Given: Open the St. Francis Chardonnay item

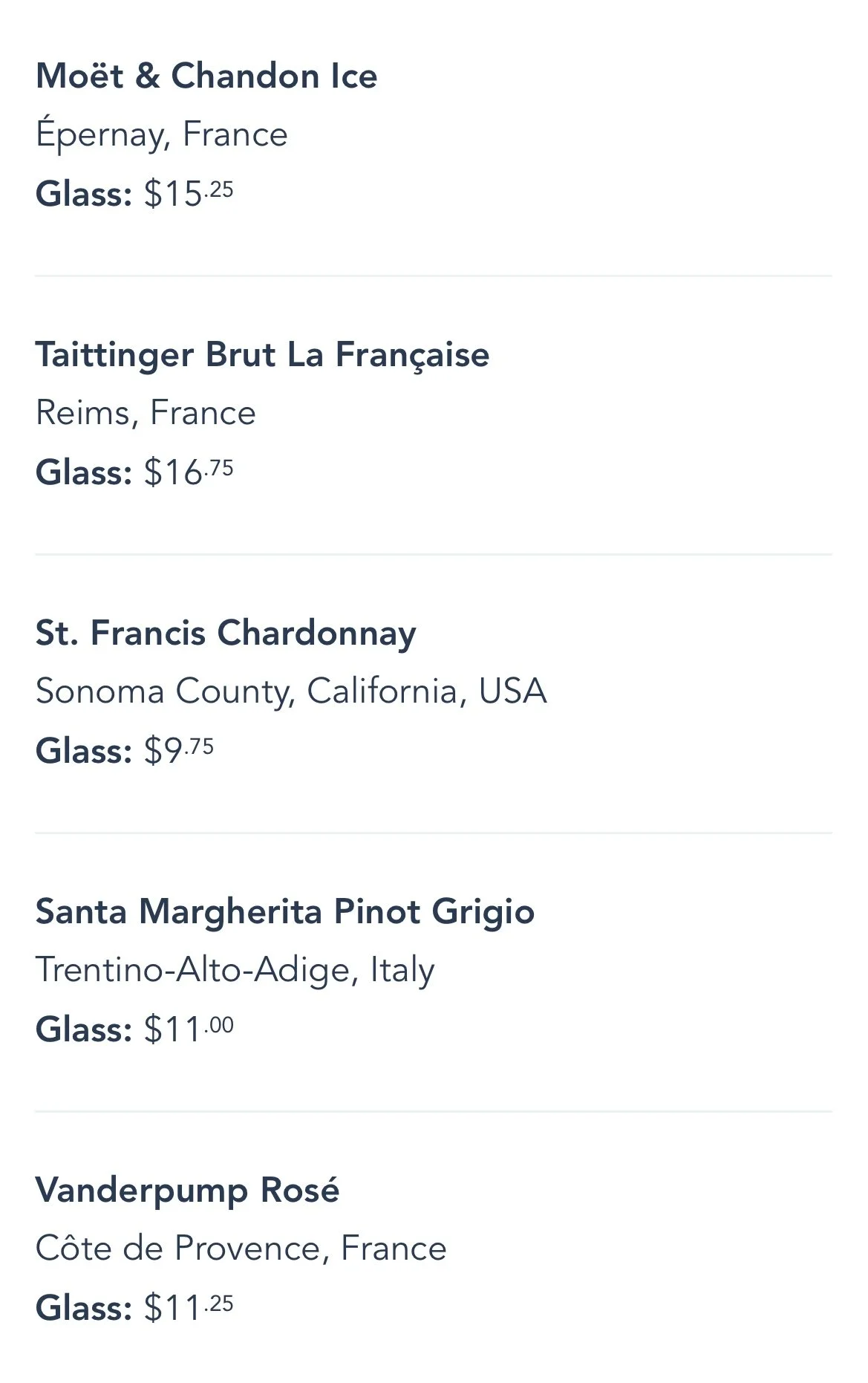Looking at the screenshot, I should [226, 633].
